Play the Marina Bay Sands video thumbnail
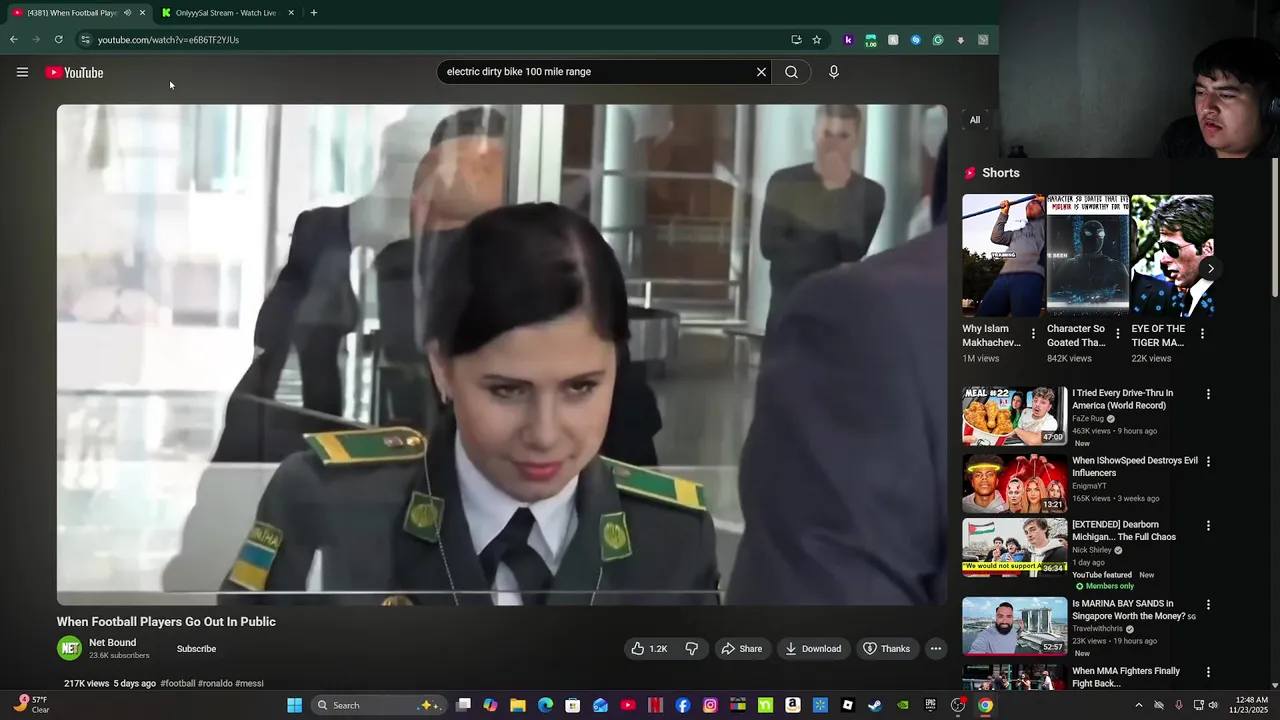 click(1015, 627)
